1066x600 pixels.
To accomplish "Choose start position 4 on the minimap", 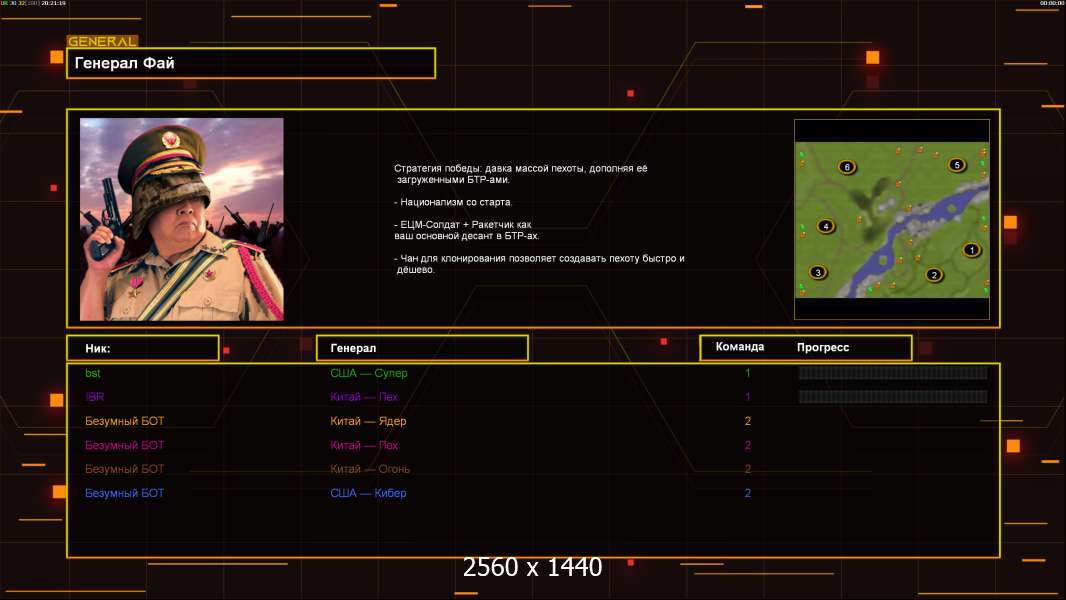I will [x=825, y=226].
